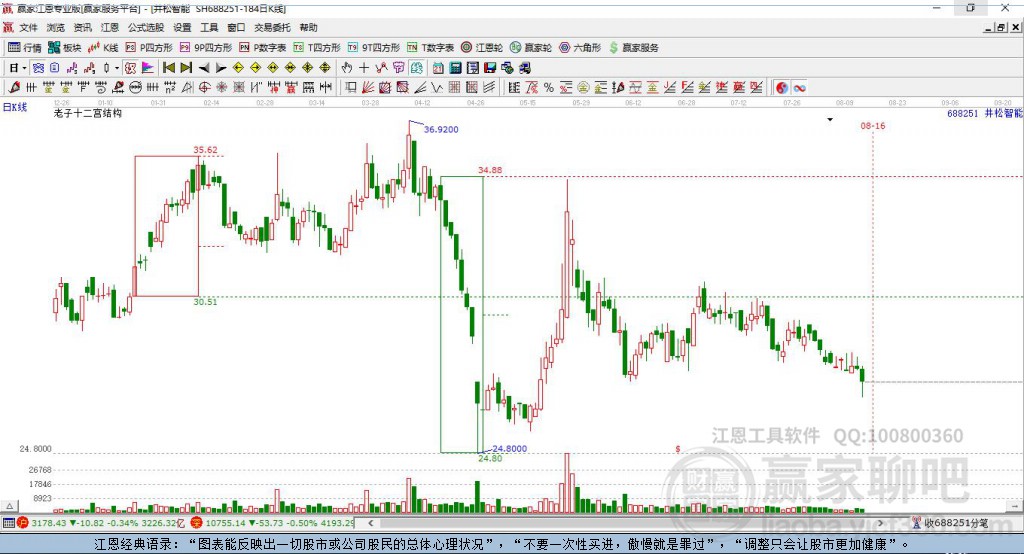The height and width of the screenshot is (554, 1024).
Task: Open the 赢家轮 wheel tool
Action: pyautogui.click(x=530, y=48)
